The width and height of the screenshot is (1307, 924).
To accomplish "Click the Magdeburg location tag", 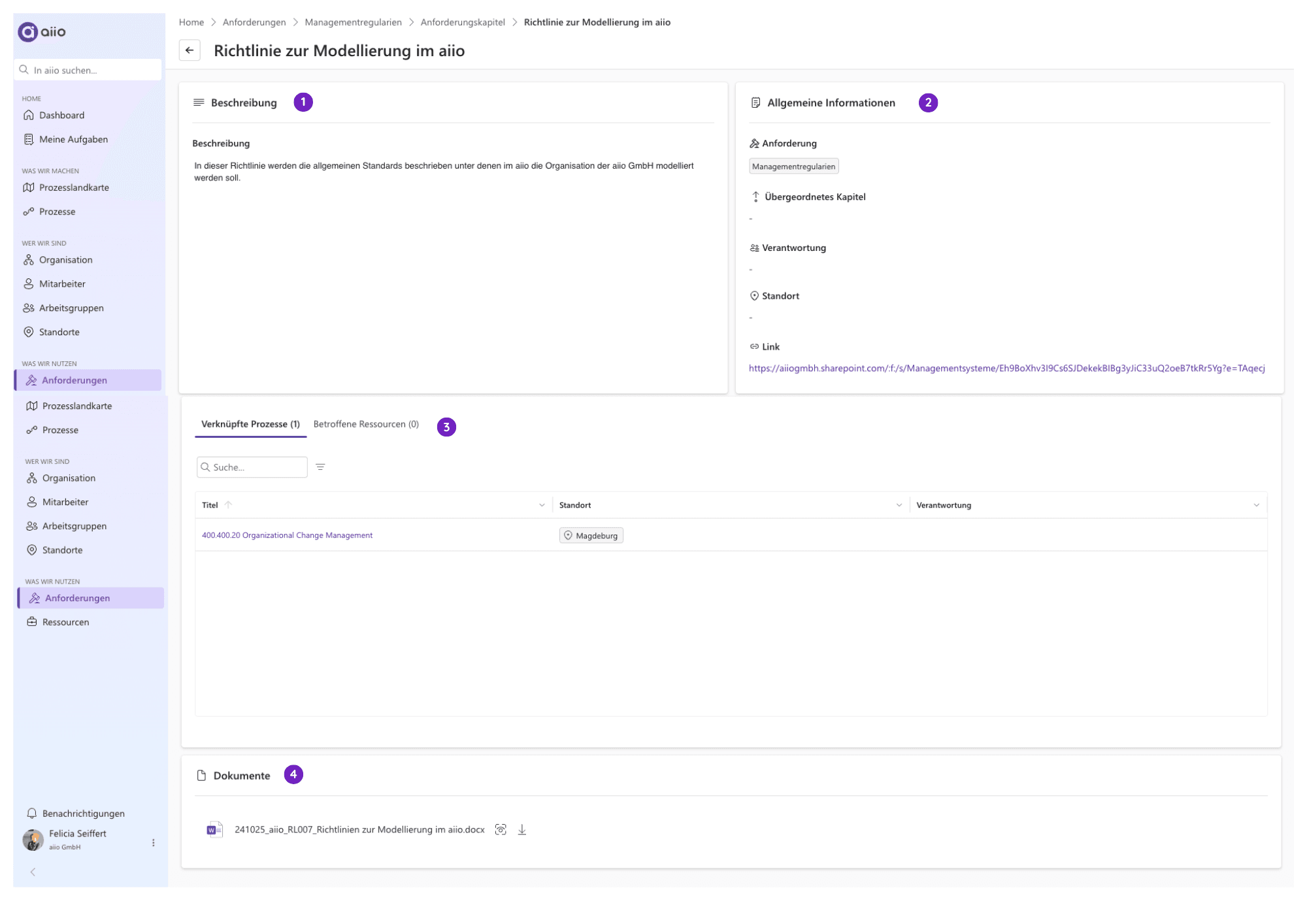I will coord(591,536).
